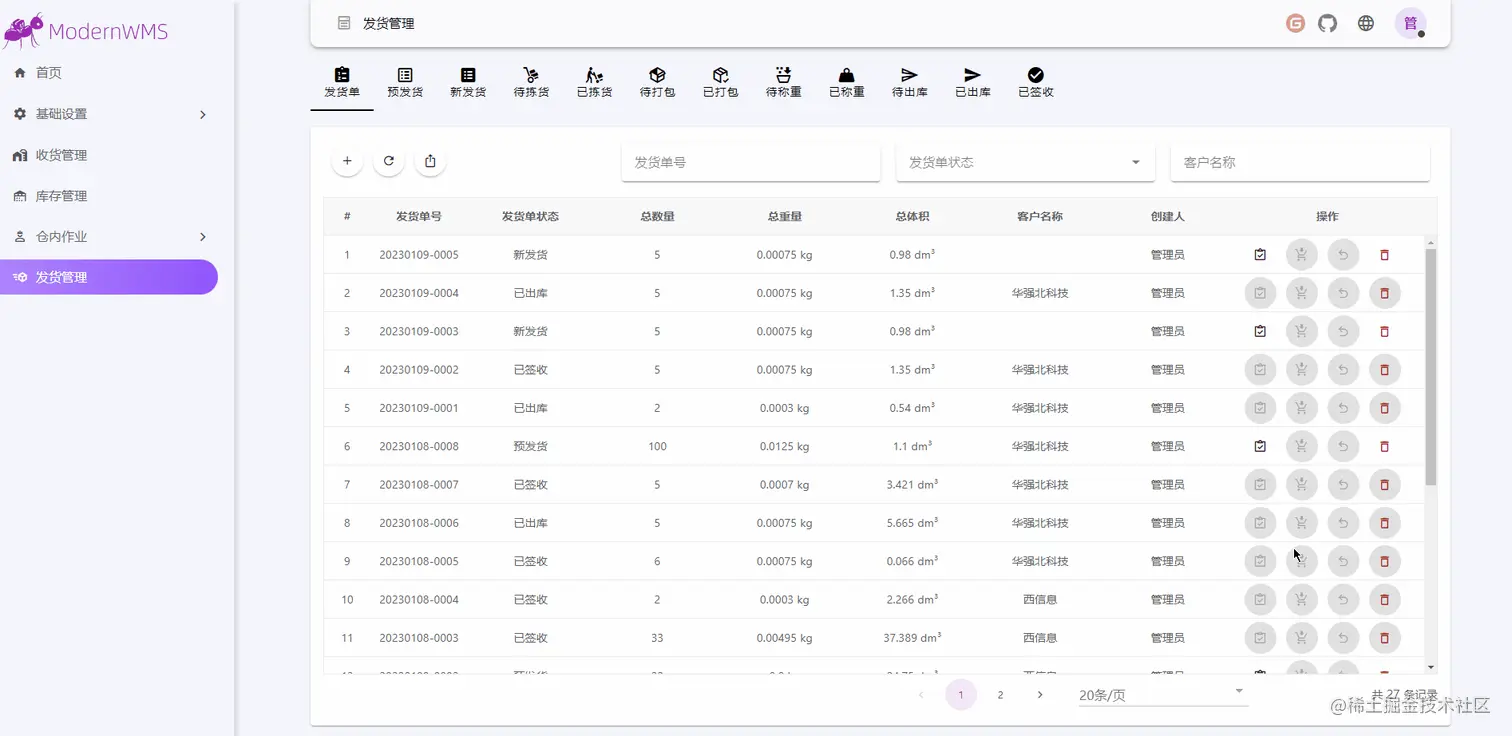Switch to the 新发货 tab

click(468, 84)
